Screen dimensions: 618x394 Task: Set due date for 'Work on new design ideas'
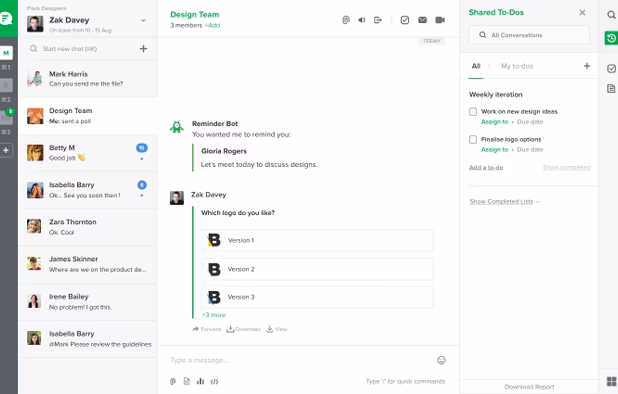(530, 122)
